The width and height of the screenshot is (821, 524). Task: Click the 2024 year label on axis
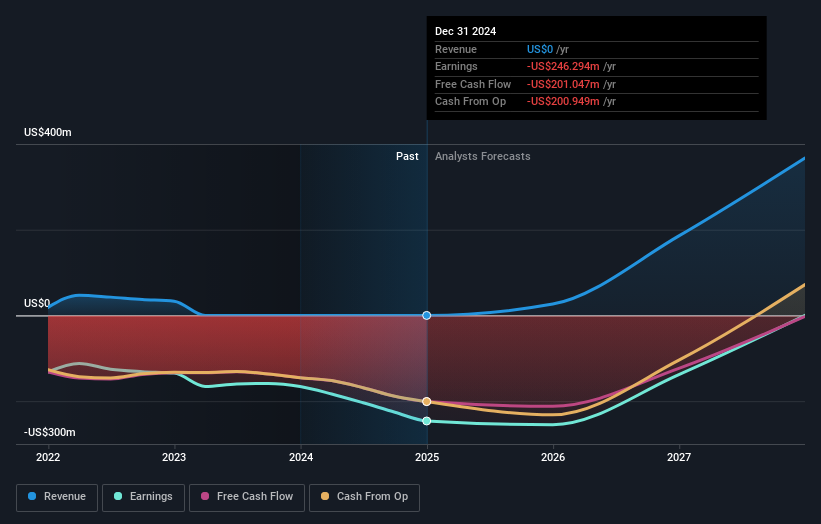tap(301, 457)
